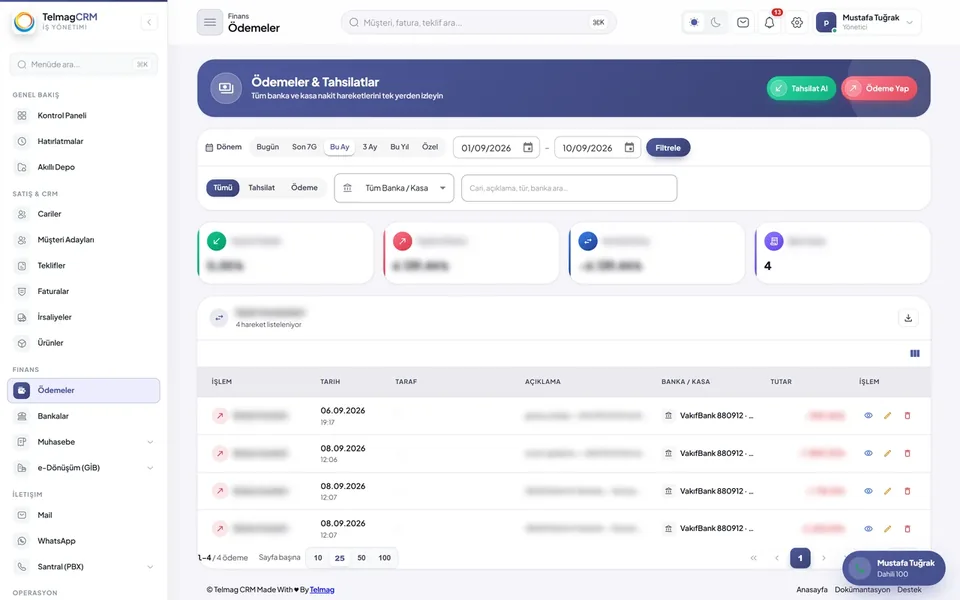The width and height of the screenshot is (960, 600).
Task: Open the hamburger menu beside Ödemeler title
Action: point(209,22)
